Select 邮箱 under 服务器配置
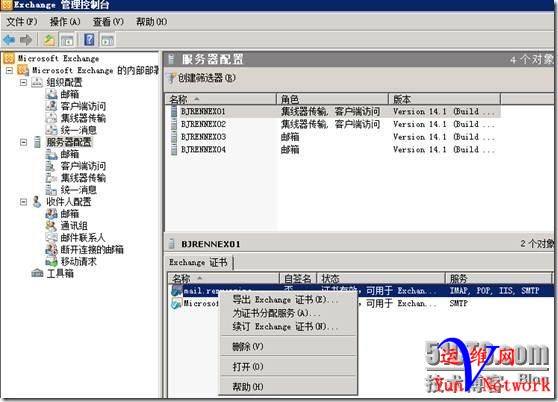 coord(69,154)
